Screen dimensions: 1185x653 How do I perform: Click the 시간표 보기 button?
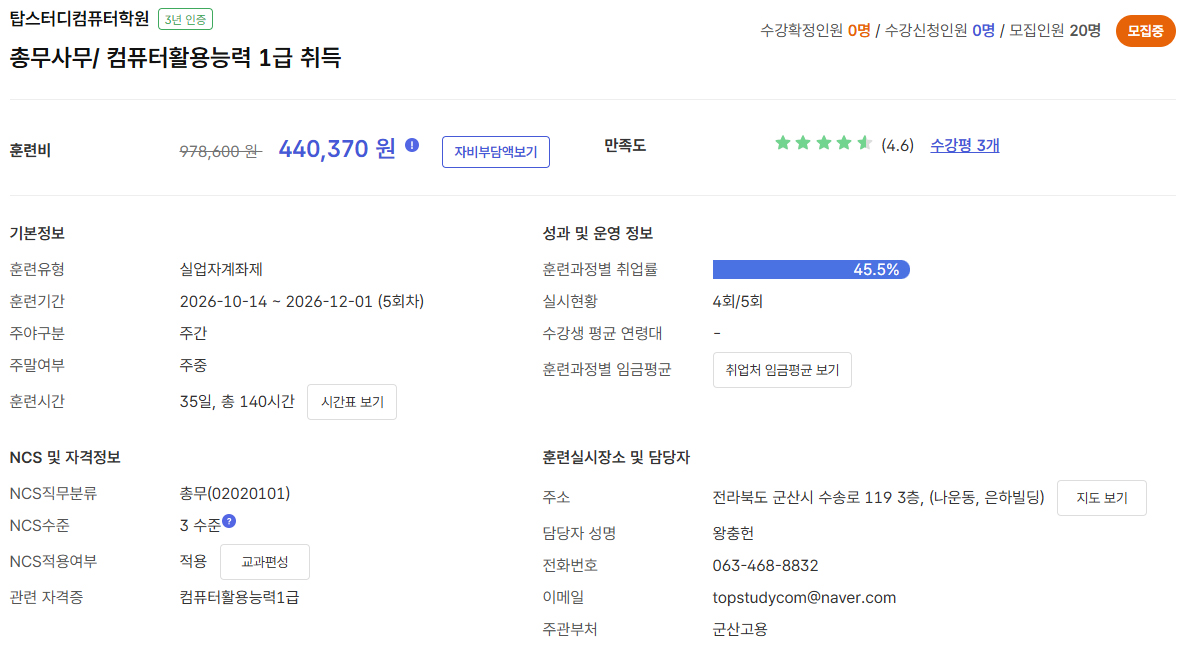click(352, 402)
